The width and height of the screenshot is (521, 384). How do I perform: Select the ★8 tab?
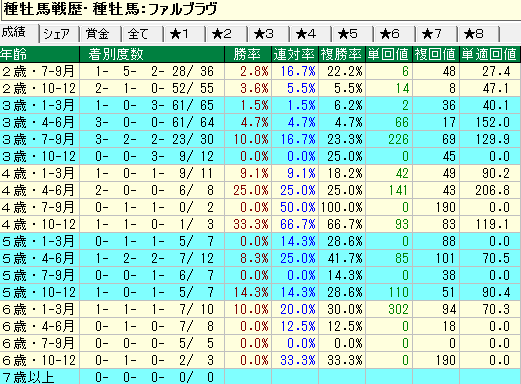pos(478,34)
